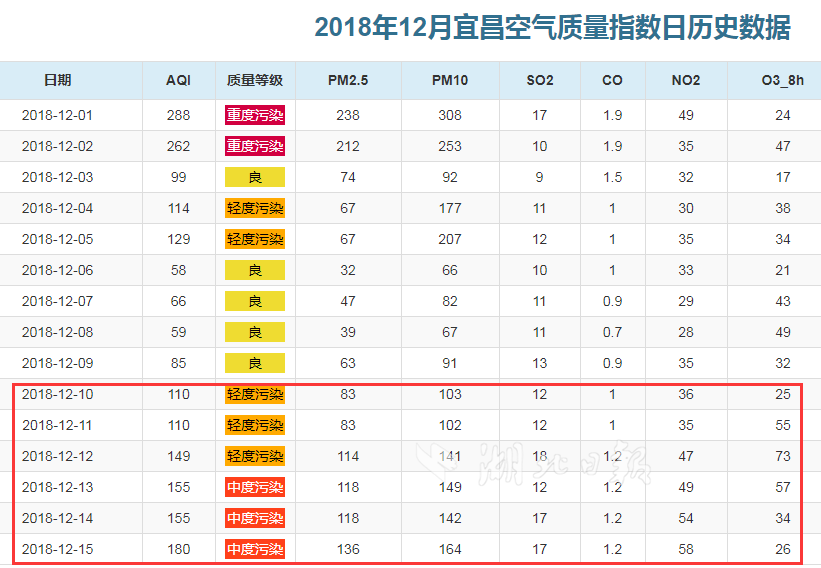Click AQI value 288
This screenshot has height=568, width=821.
click(x=179, y=115)
